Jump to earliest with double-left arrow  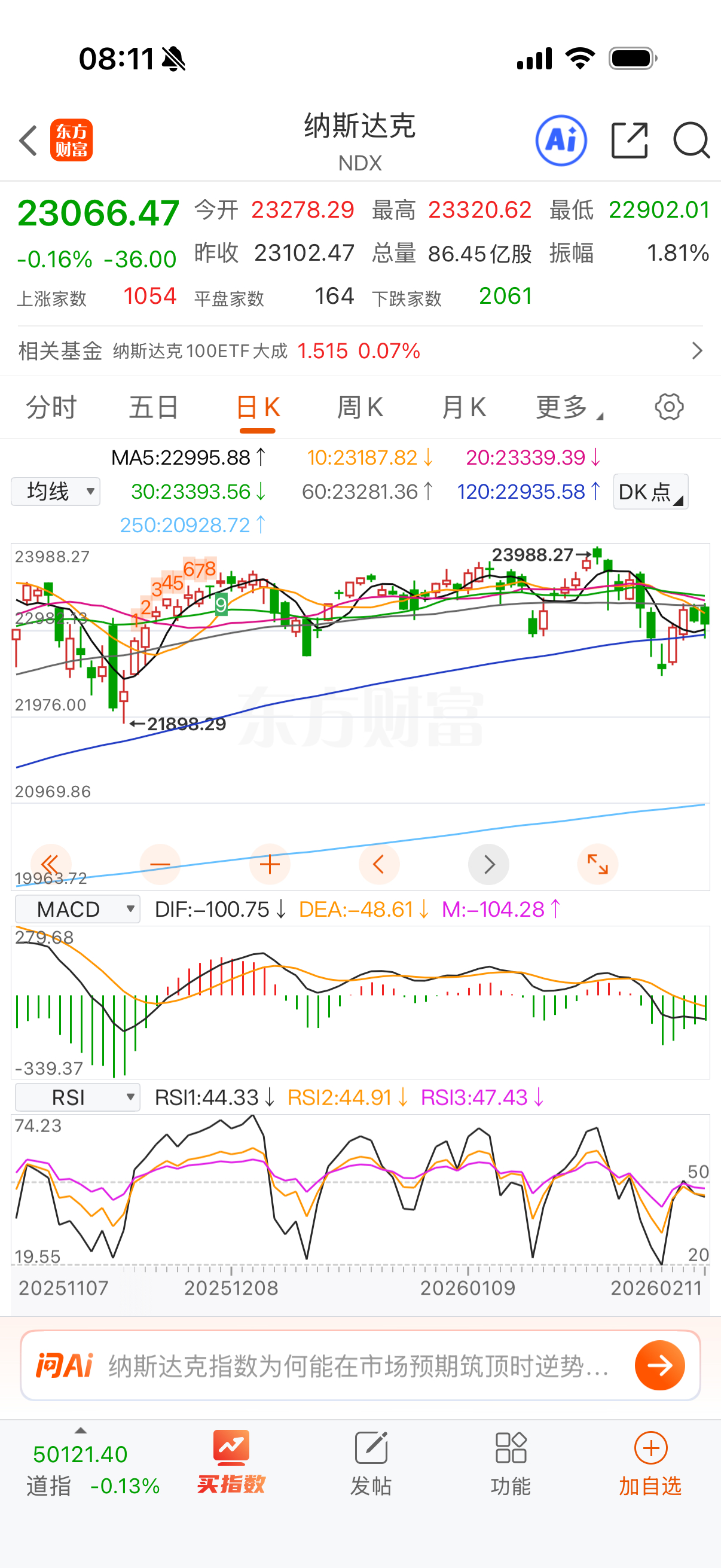click(50, 864)
